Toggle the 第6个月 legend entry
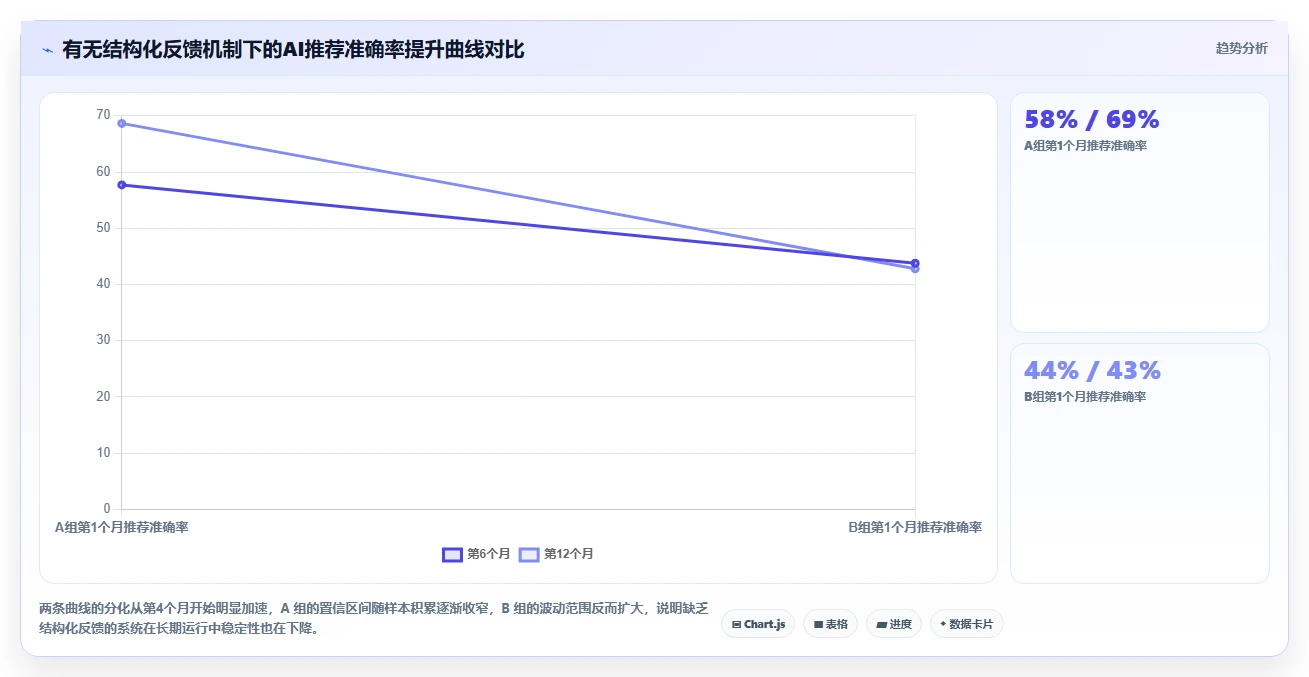The width and height of the screenshot is (1309, 677). [477, 554]
